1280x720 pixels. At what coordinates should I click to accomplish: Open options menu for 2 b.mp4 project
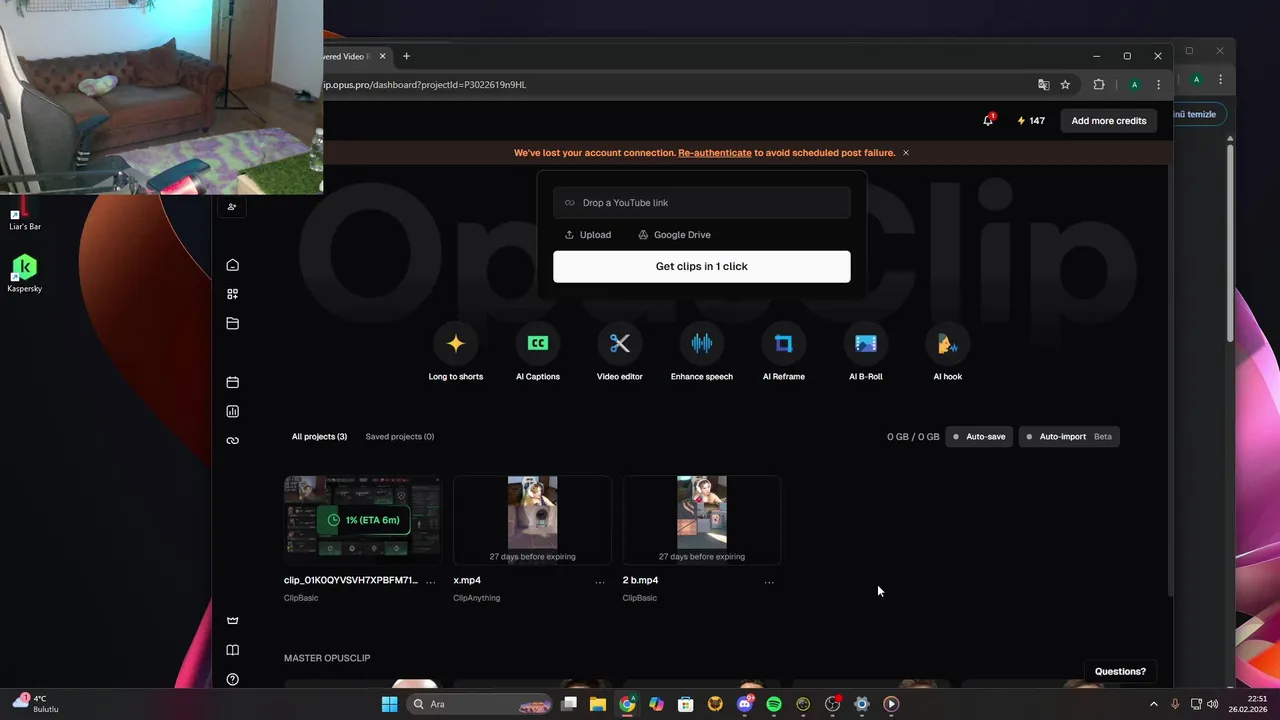tap(769, 581)
